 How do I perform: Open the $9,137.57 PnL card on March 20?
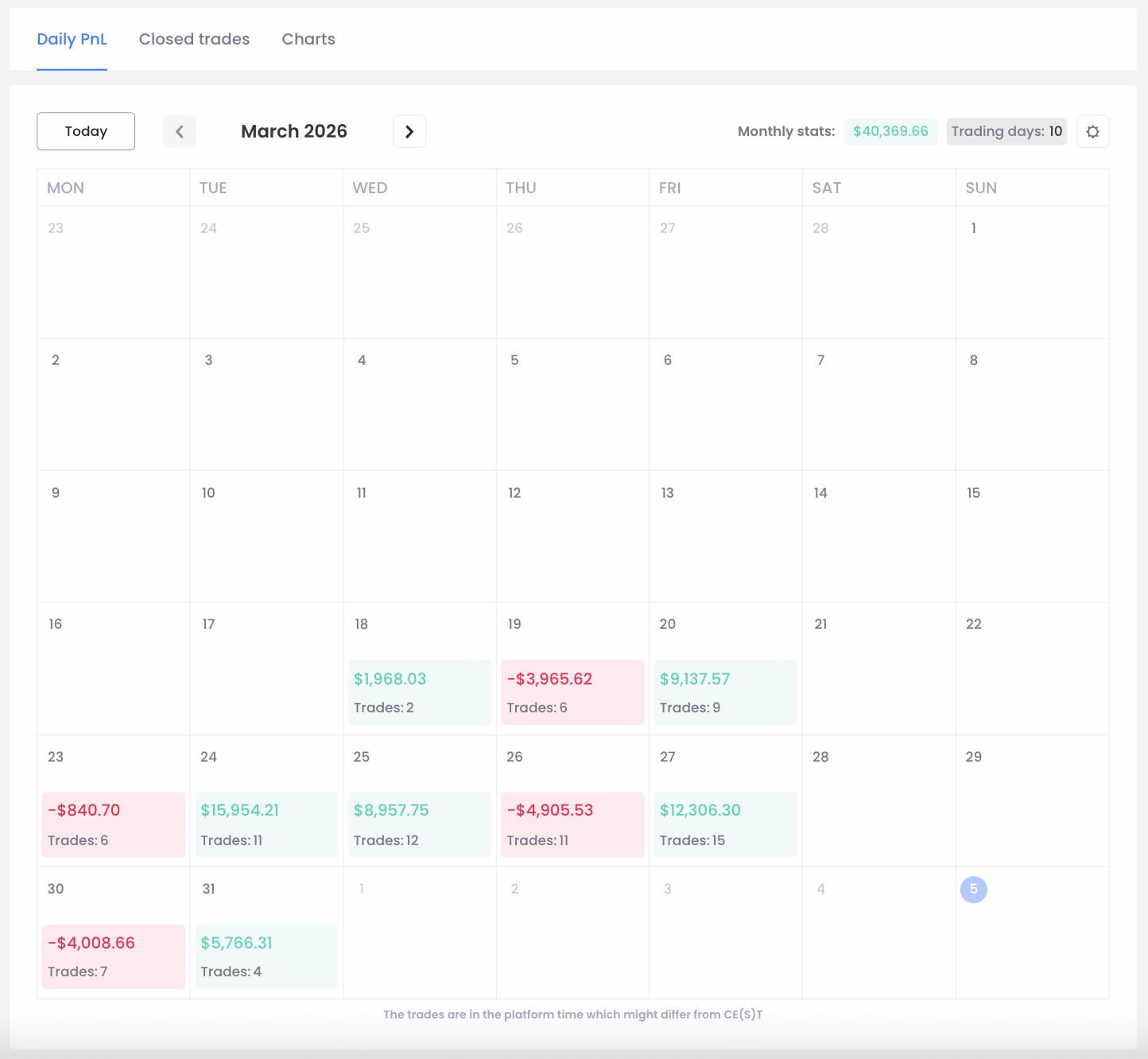(x=725, y=692)
